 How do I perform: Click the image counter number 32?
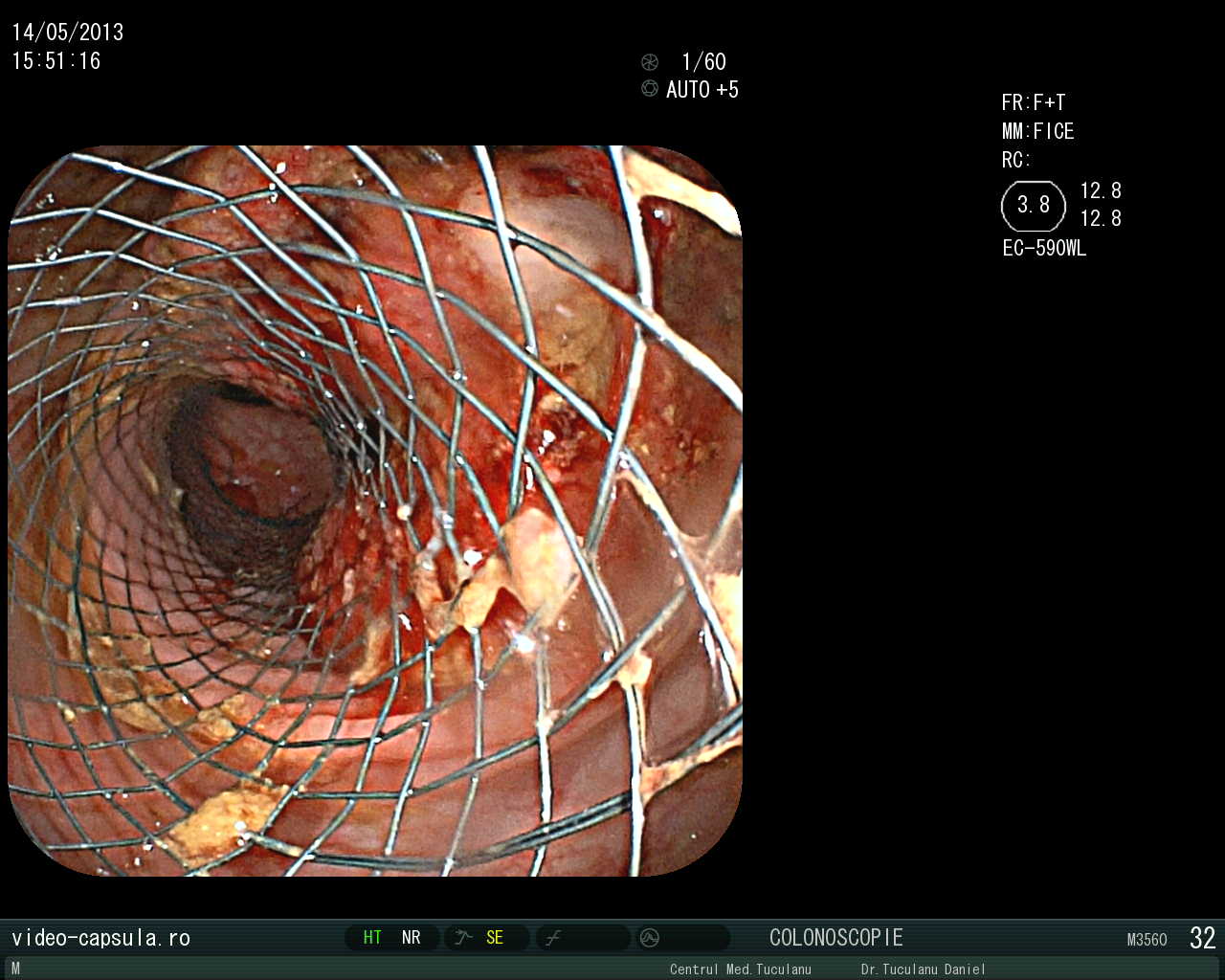pyautogui.click(x=1202, y=938)
